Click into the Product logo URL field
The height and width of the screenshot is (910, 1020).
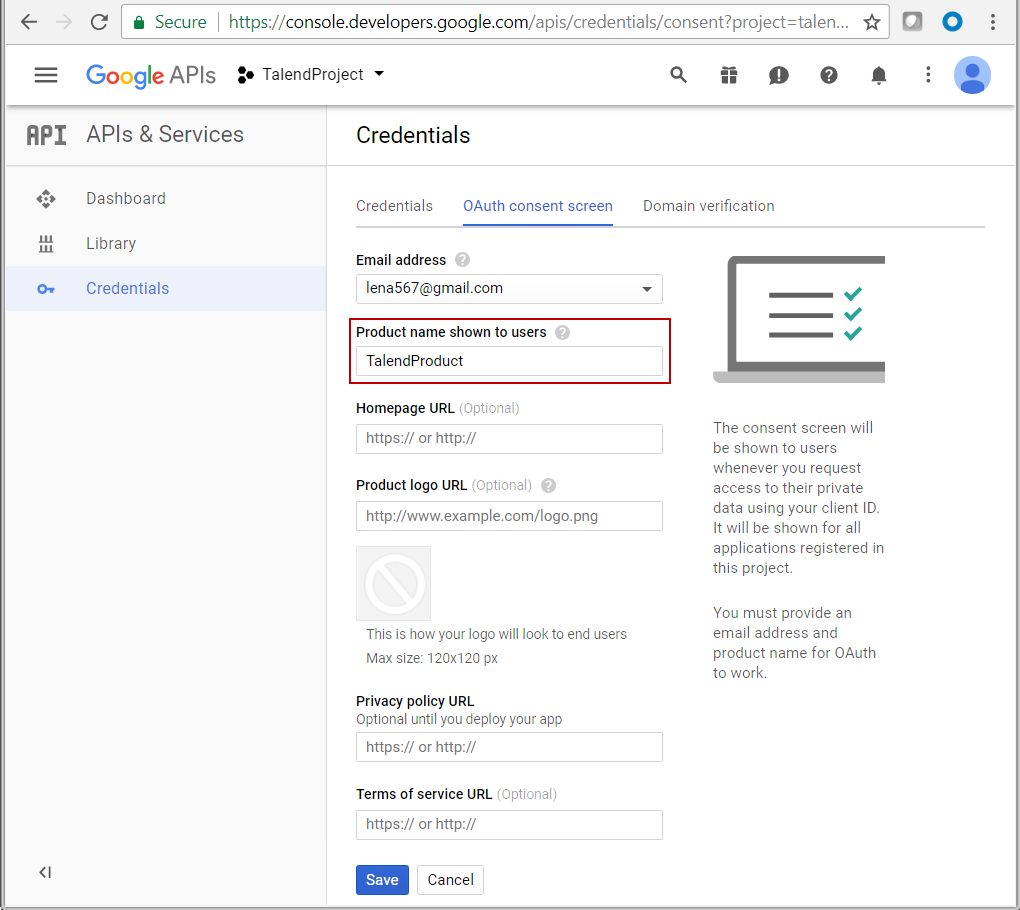(509, 516)
